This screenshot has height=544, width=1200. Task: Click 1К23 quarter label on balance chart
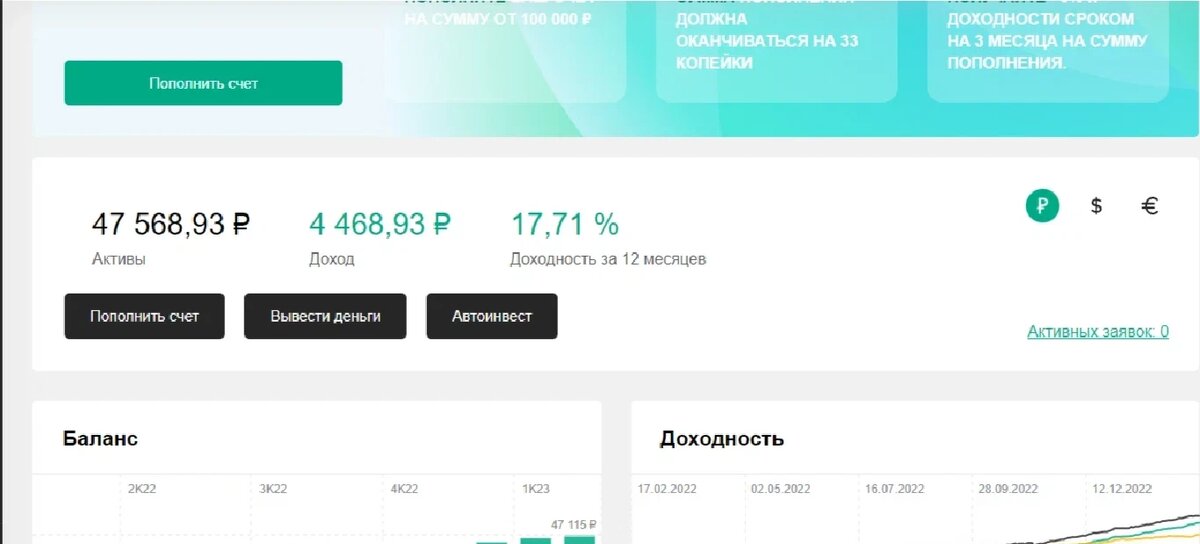(535, 489)
